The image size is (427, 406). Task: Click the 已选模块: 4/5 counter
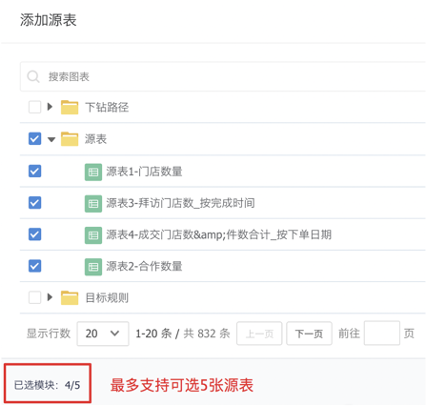click(x=47, y=385)
